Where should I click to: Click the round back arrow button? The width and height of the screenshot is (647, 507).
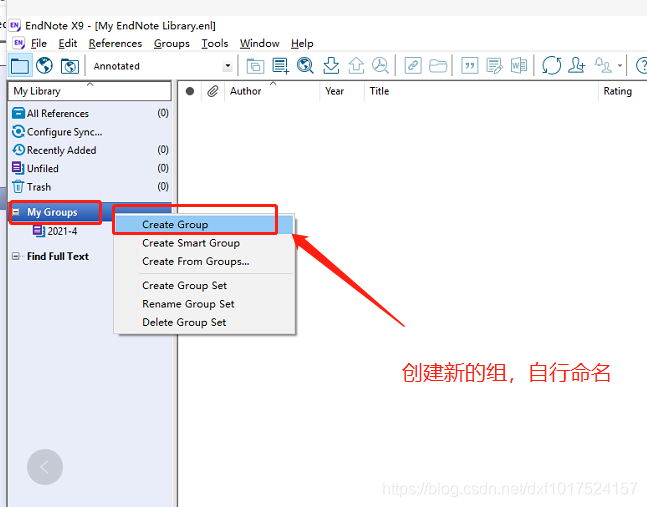click(x=45, y=467)
